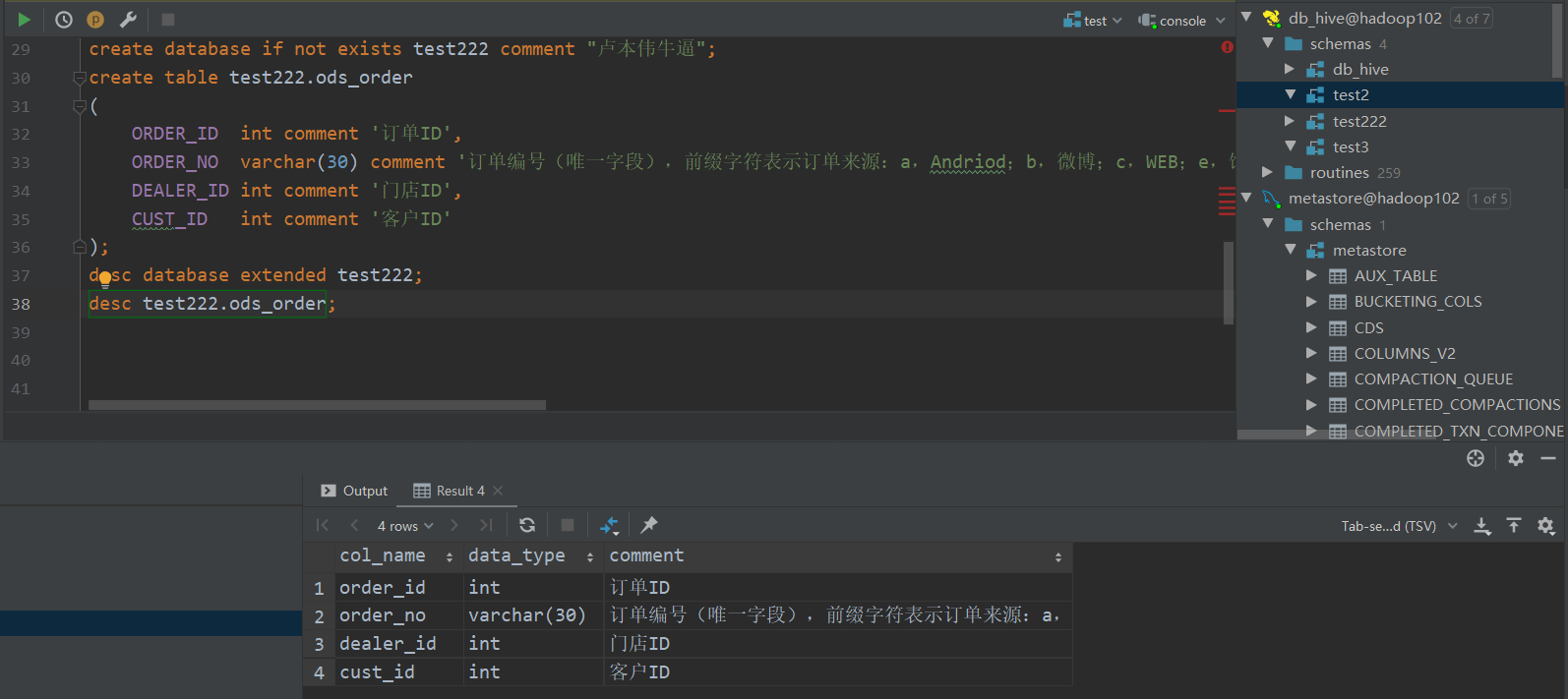Close the Result 4 tab

tap(498, 491)
